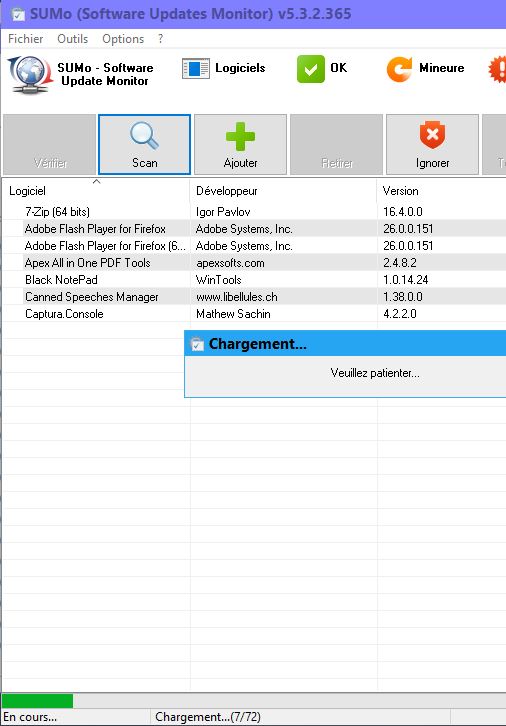
Task: Click the En cours... status text
Action: tap(30, 717)
